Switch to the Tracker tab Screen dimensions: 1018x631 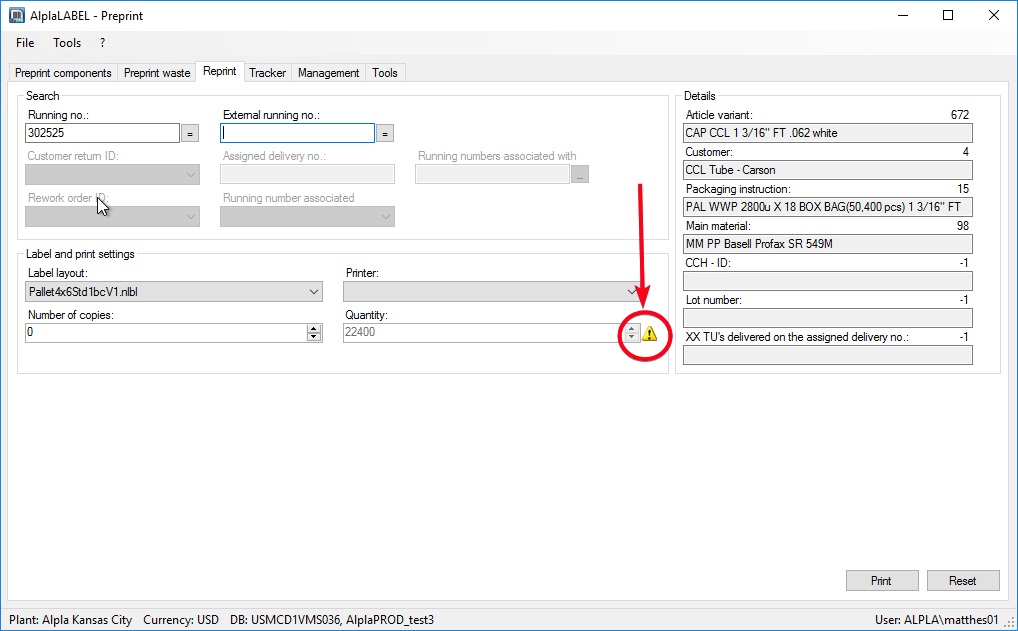coord(267,73)
